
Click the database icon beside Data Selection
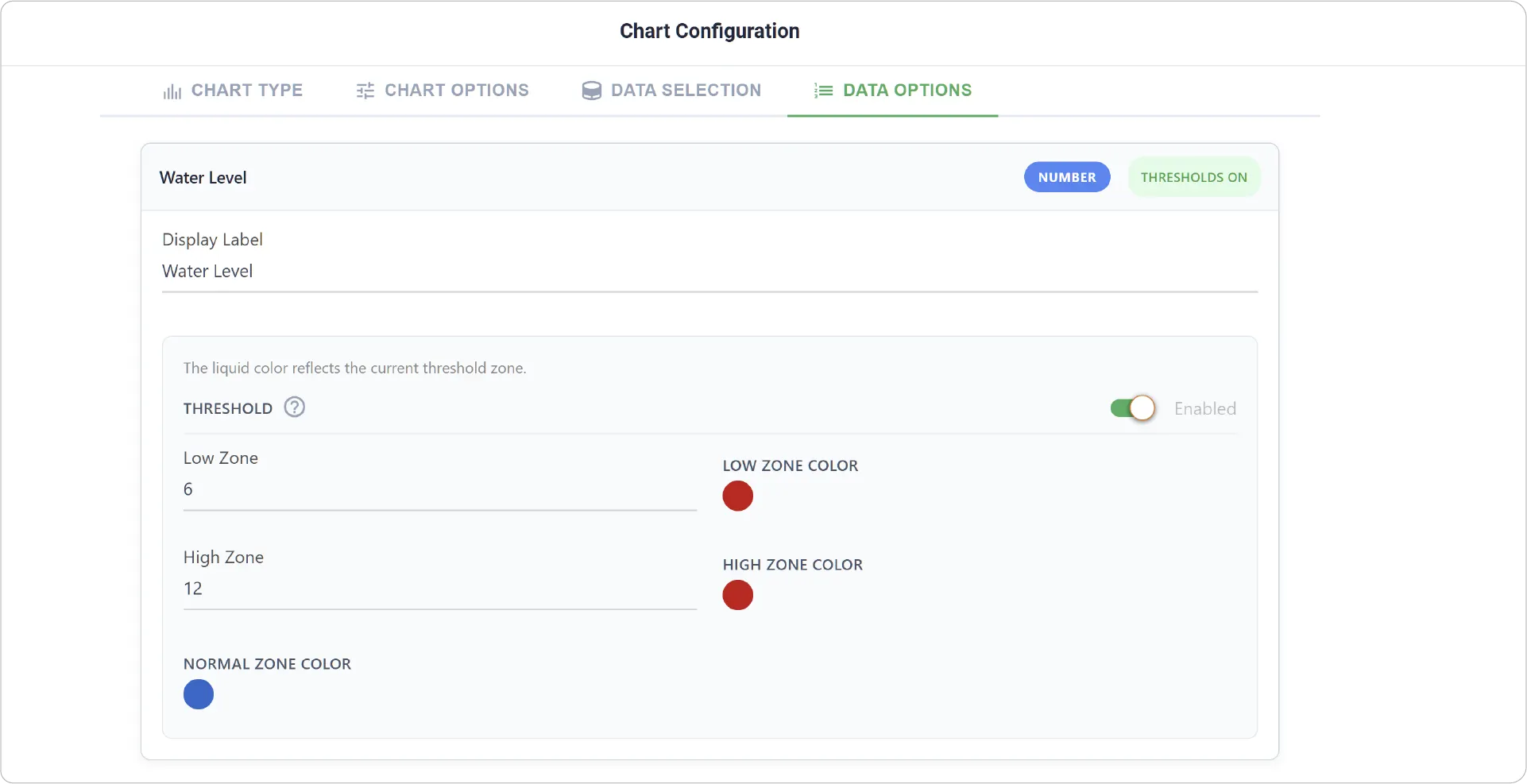(592, 91)
